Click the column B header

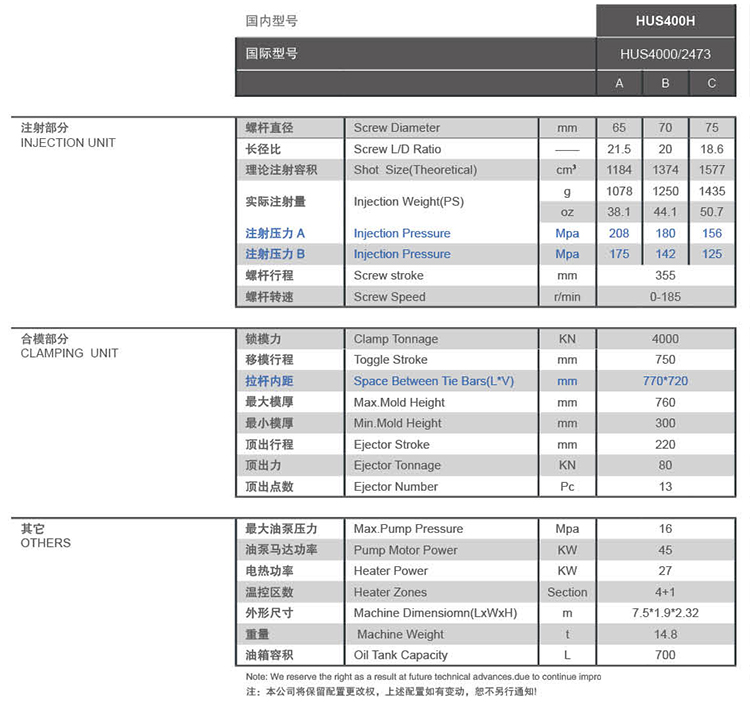pyautogui.click(x=665, y=83)
